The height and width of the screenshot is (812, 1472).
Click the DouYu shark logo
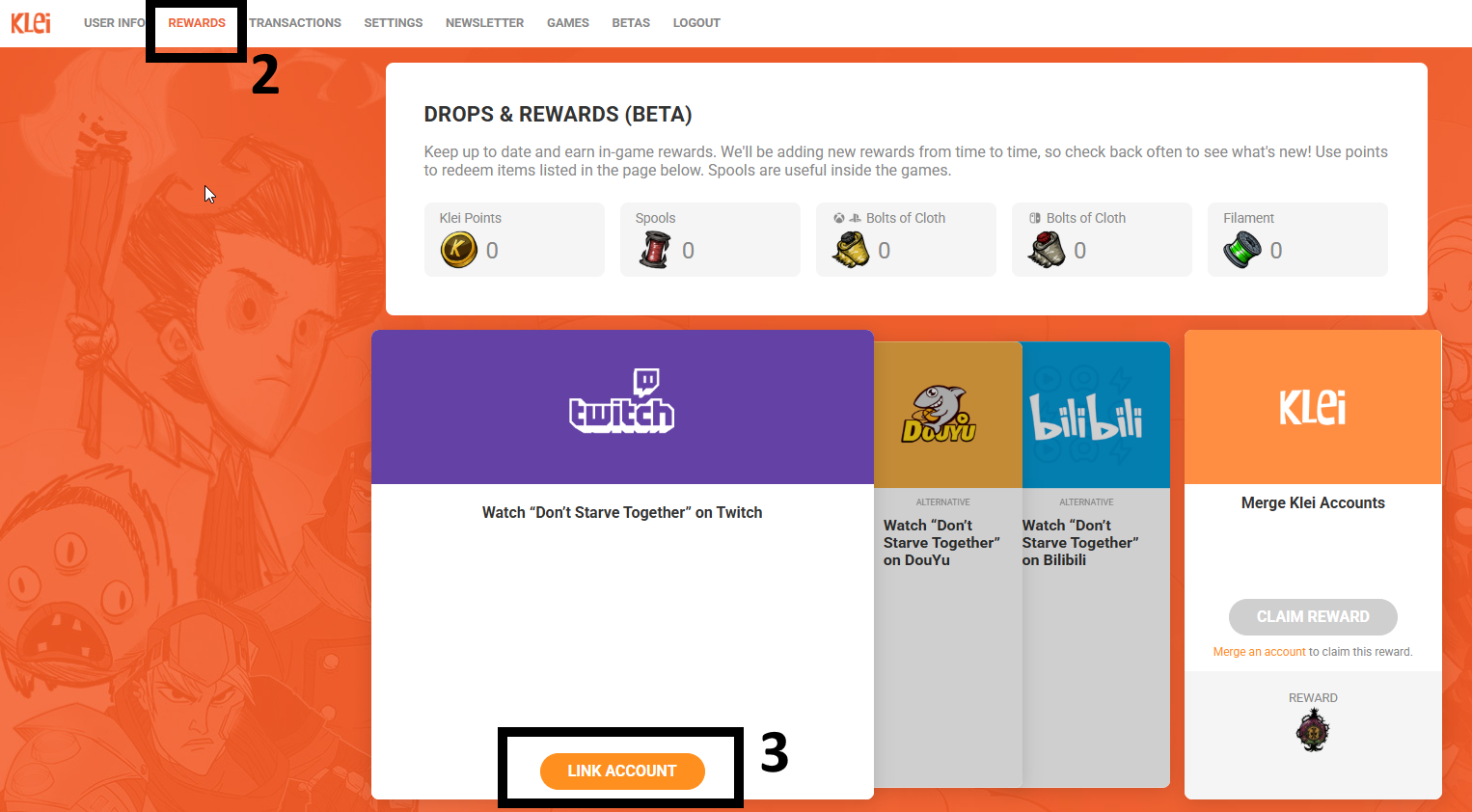[939, 415]
